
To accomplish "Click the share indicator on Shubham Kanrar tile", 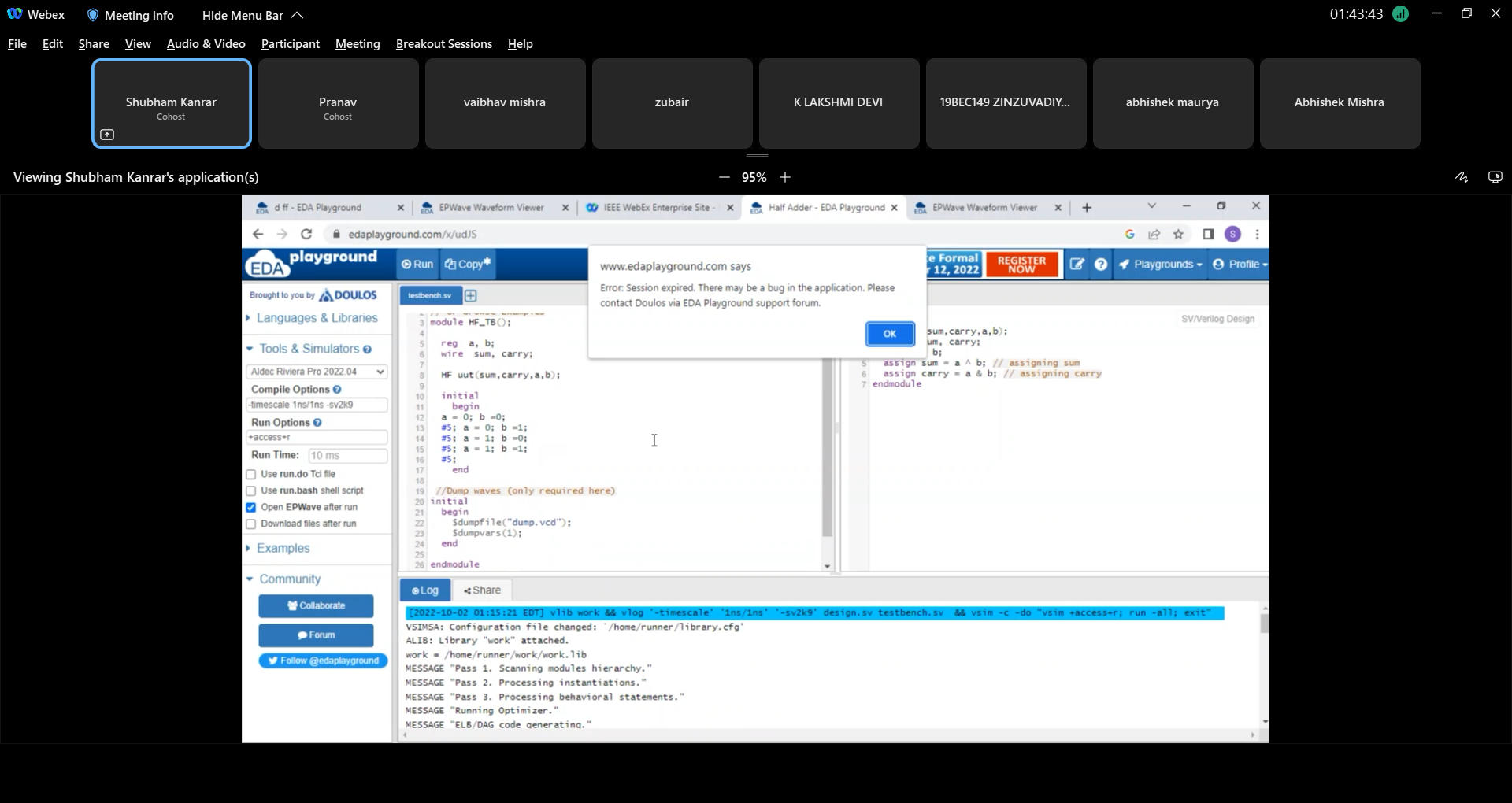I will [x=107, y=135].
